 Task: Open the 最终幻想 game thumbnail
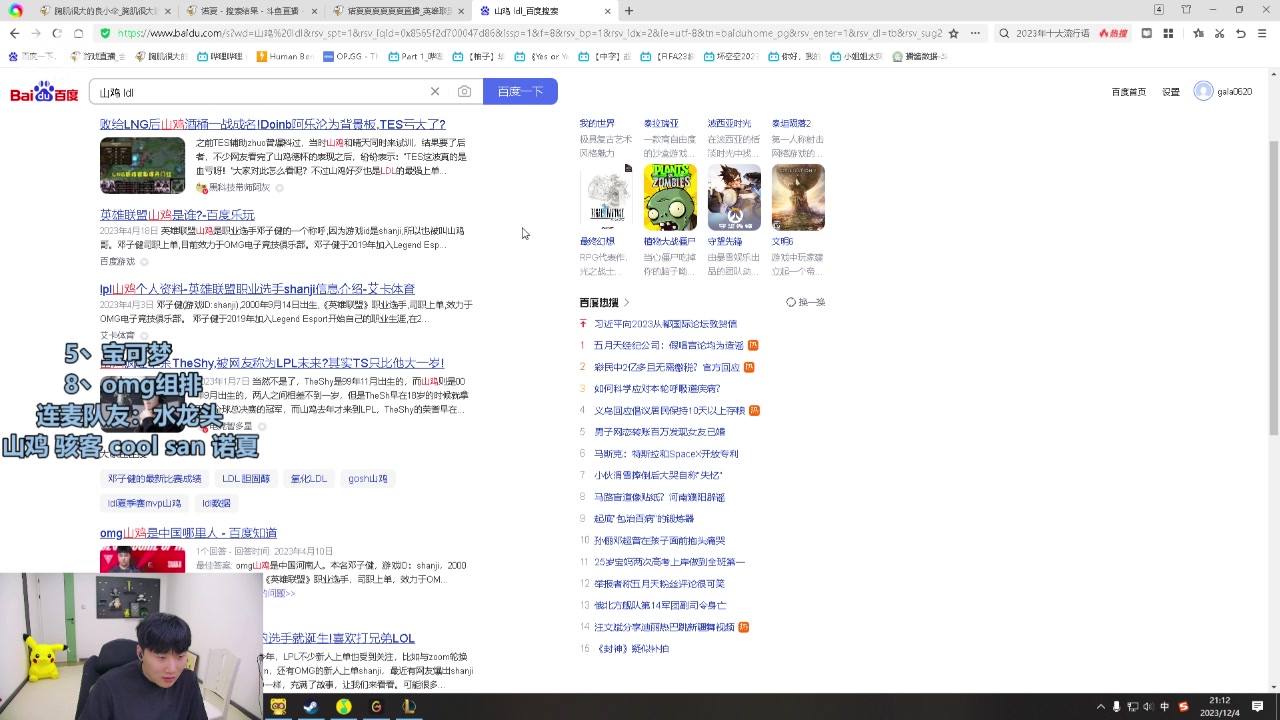(x=606, y=197)
